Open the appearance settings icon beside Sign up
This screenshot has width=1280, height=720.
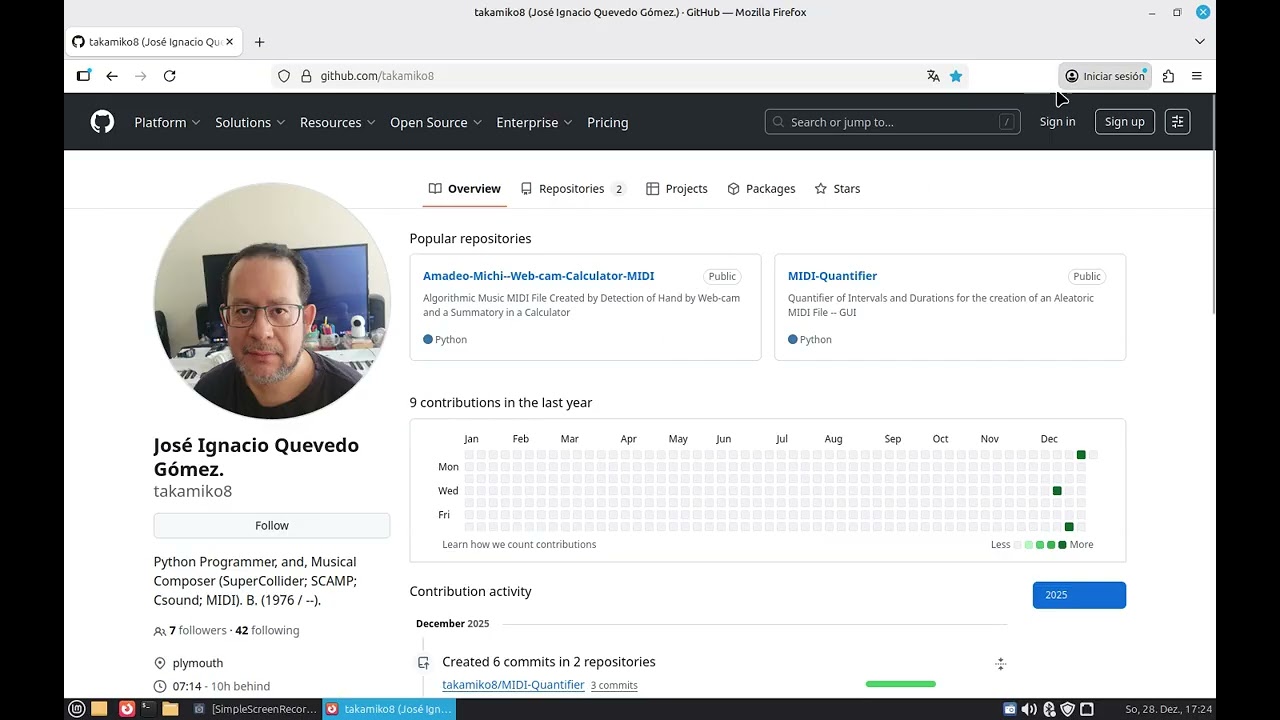tap(1177, 122)
